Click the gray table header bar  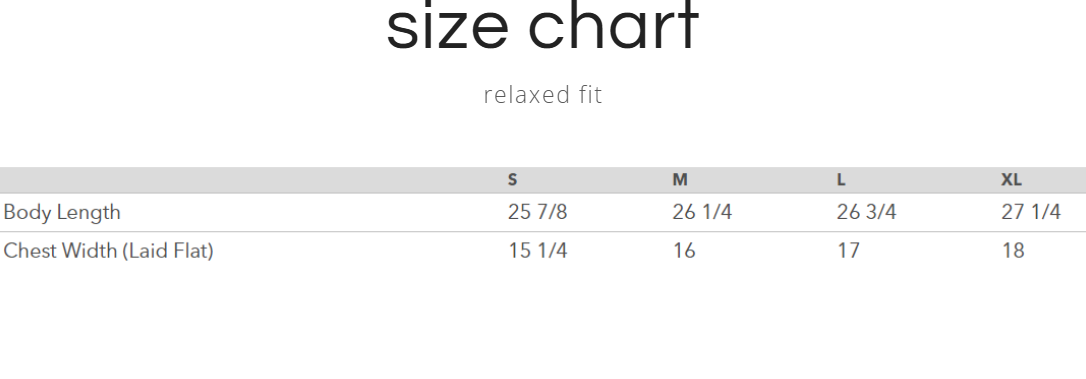(x=543, y=180)
